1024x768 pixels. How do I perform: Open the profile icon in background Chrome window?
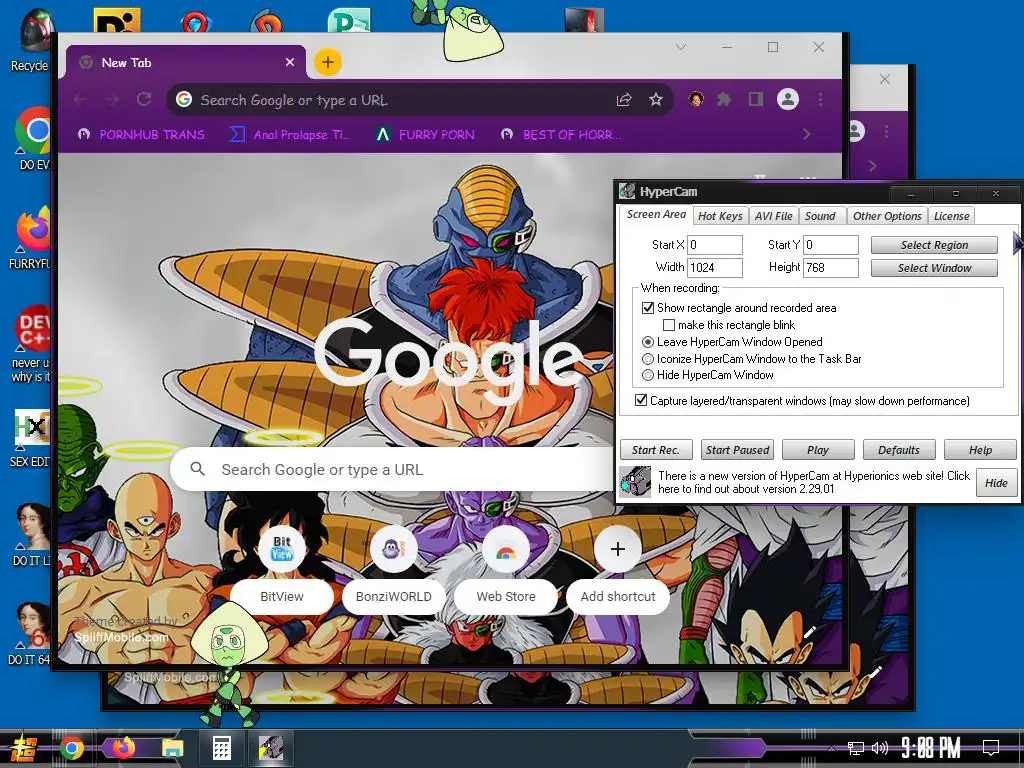pos(857,131)
